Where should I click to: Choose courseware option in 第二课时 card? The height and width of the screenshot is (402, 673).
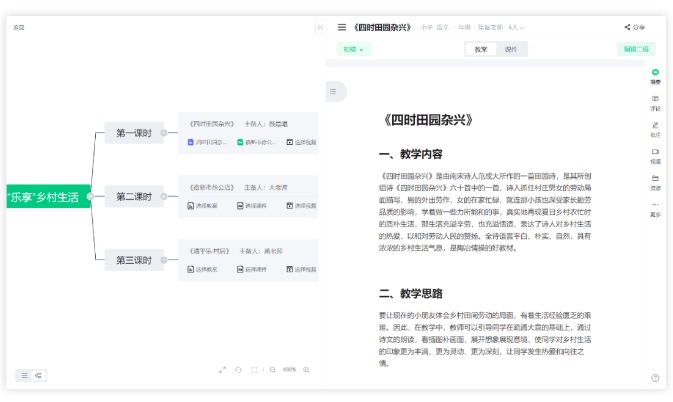coord(252,206)
